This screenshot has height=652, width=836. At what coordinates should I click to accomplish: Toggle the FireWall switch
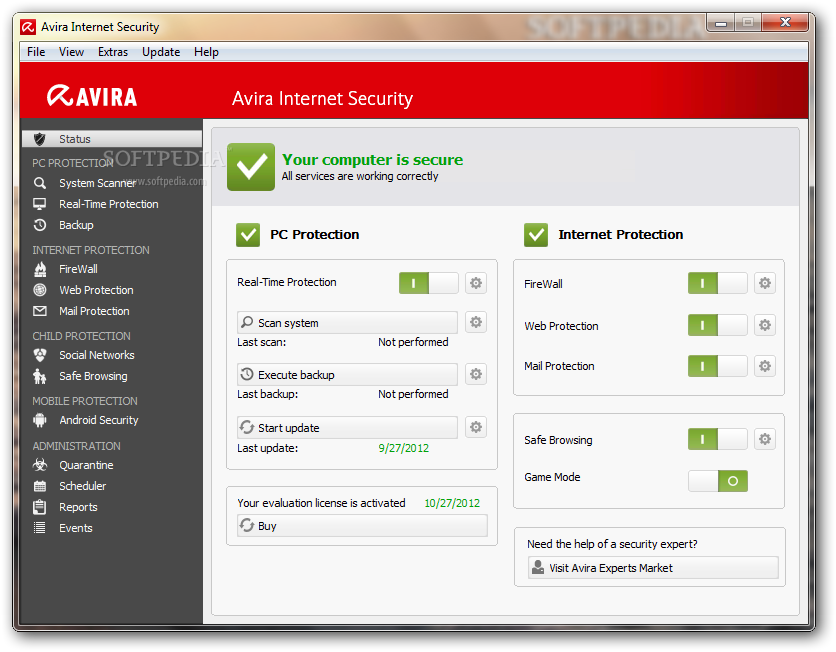717,283
